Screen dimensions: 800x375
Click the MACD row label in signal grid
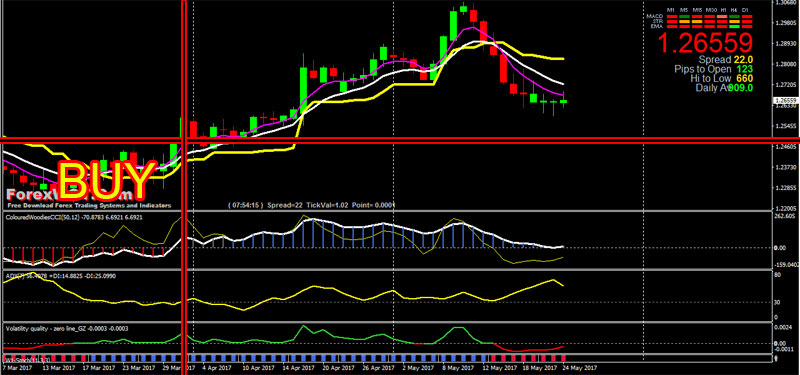[655, 16]
